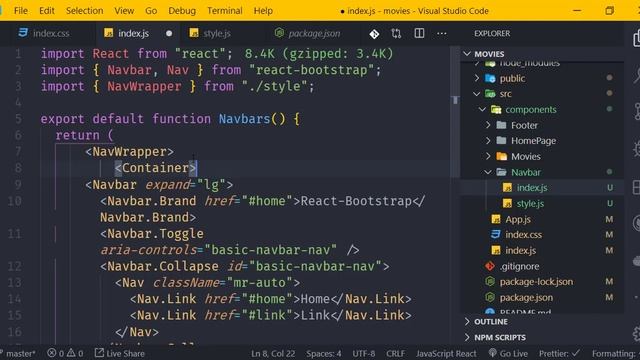Open the File menu
This screenshot has height=360, width=640.
[21, 11]
